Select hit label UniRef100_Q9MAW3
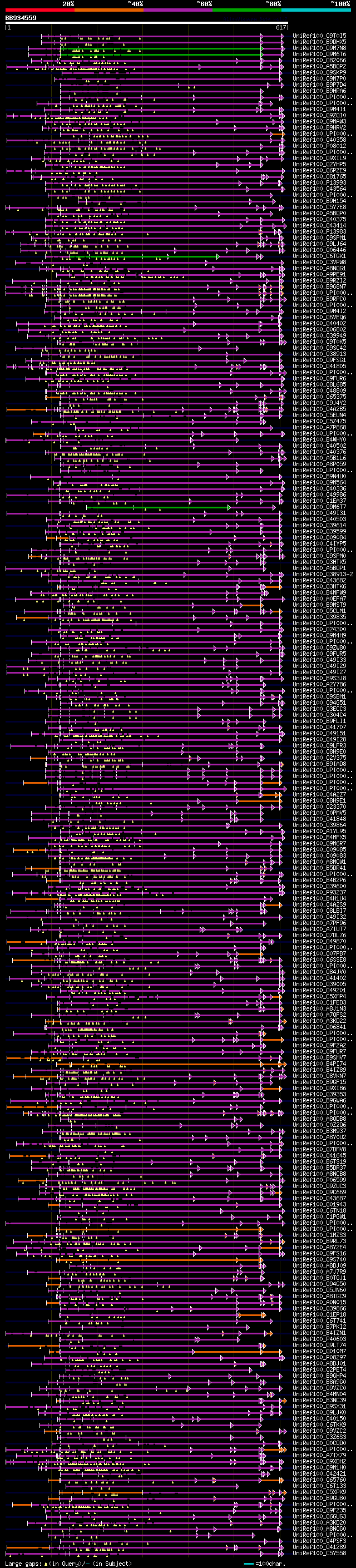 coord(319,122)
